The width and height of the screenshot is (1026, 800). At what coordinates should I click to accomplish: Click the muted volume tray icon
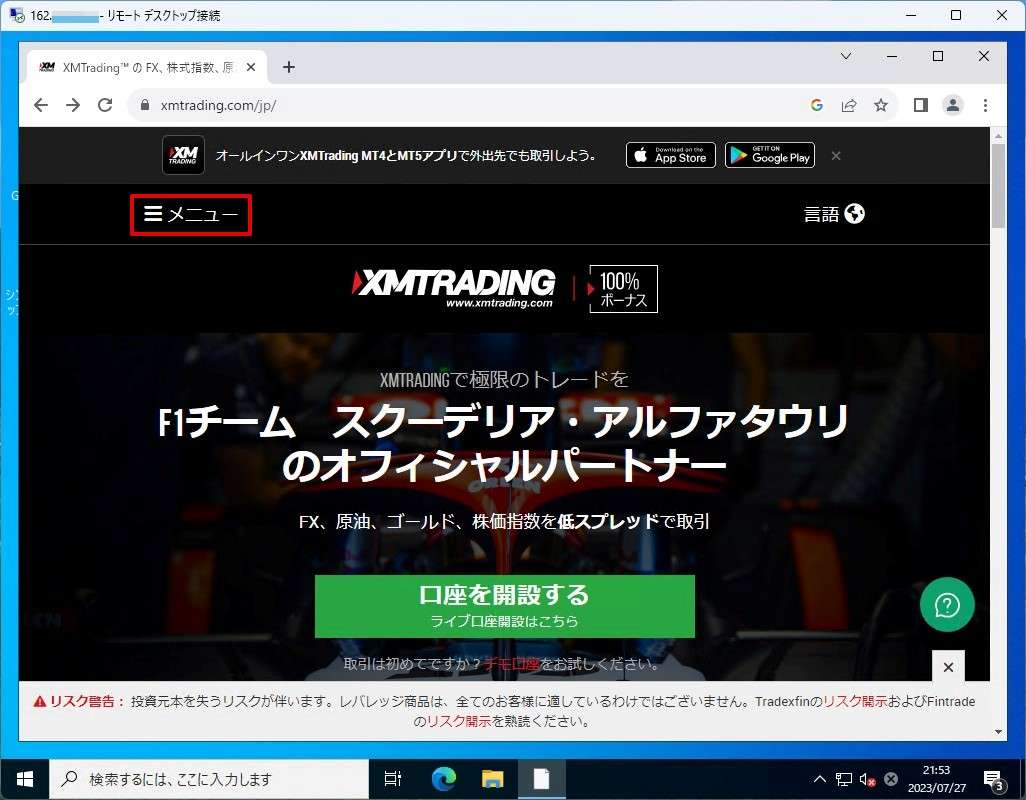(868, 779)
